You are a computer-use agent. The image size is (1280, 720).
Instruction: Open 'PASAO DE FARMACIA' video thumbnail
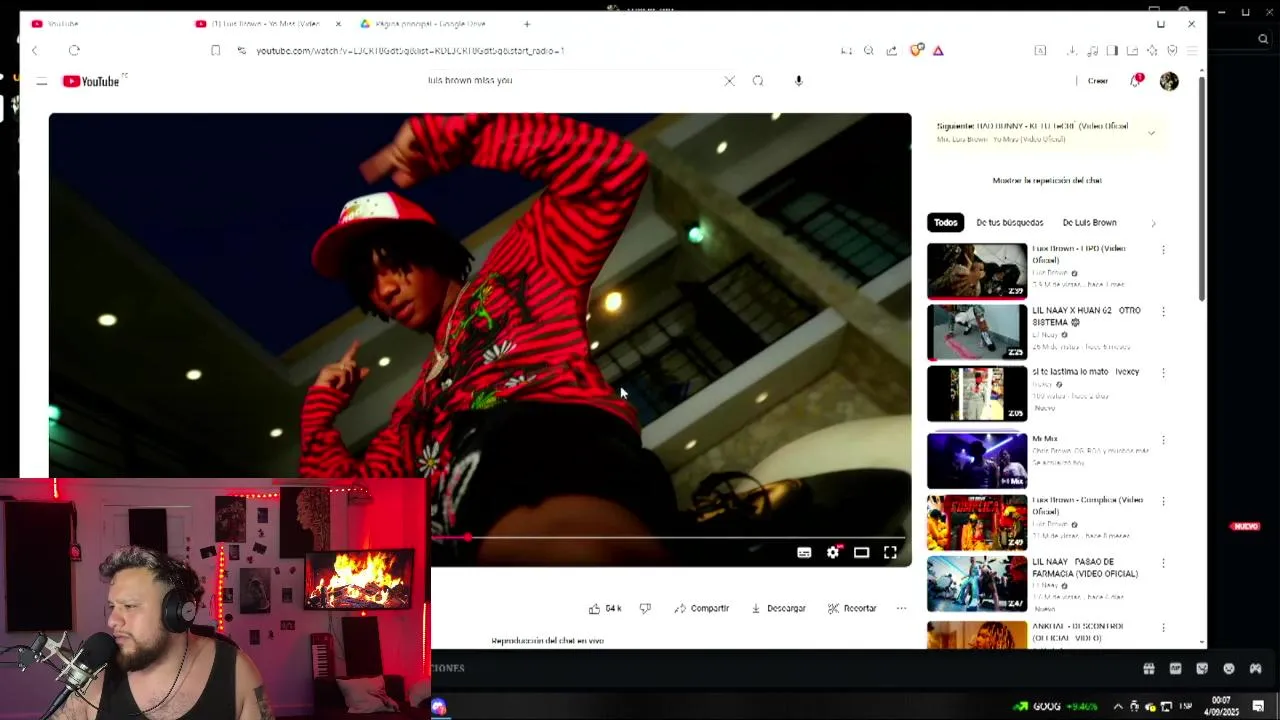pos(977,584)
